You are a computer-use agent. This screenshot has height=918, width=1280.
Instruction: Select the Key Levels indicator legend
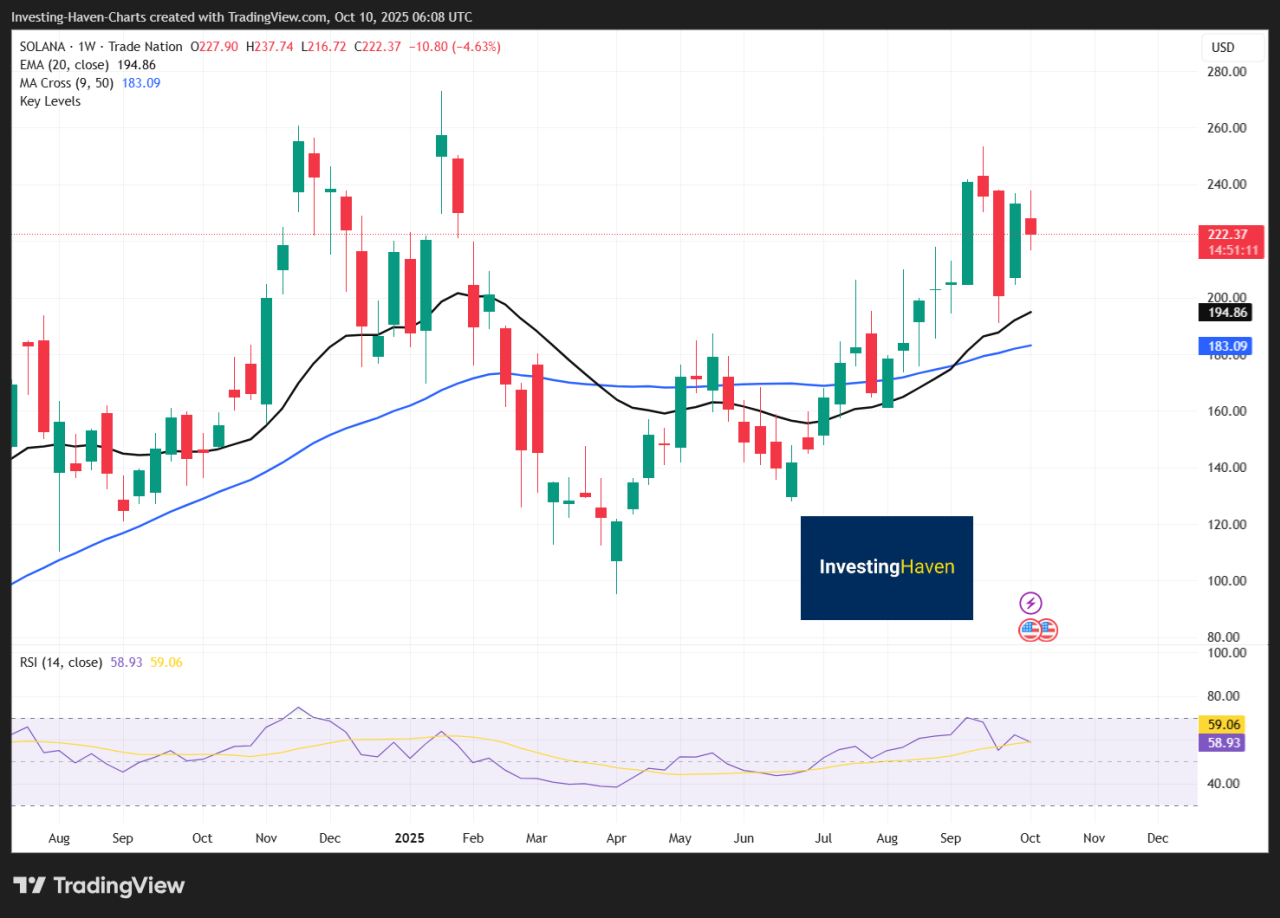coord(50,101)
